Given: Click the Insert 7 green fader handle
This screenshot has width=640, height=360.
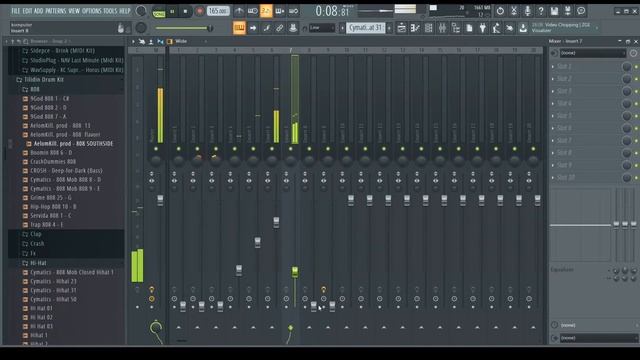Looking at the screenshot, I should point(295,271).
